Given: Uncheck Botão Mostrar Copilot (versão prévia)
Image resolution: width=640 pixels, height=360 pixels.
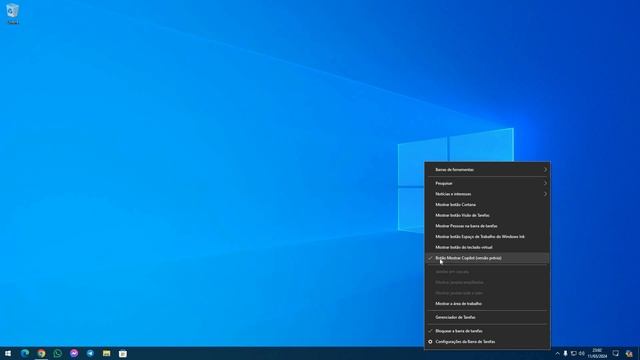Looking at the screenshot, I should (487, 258).
